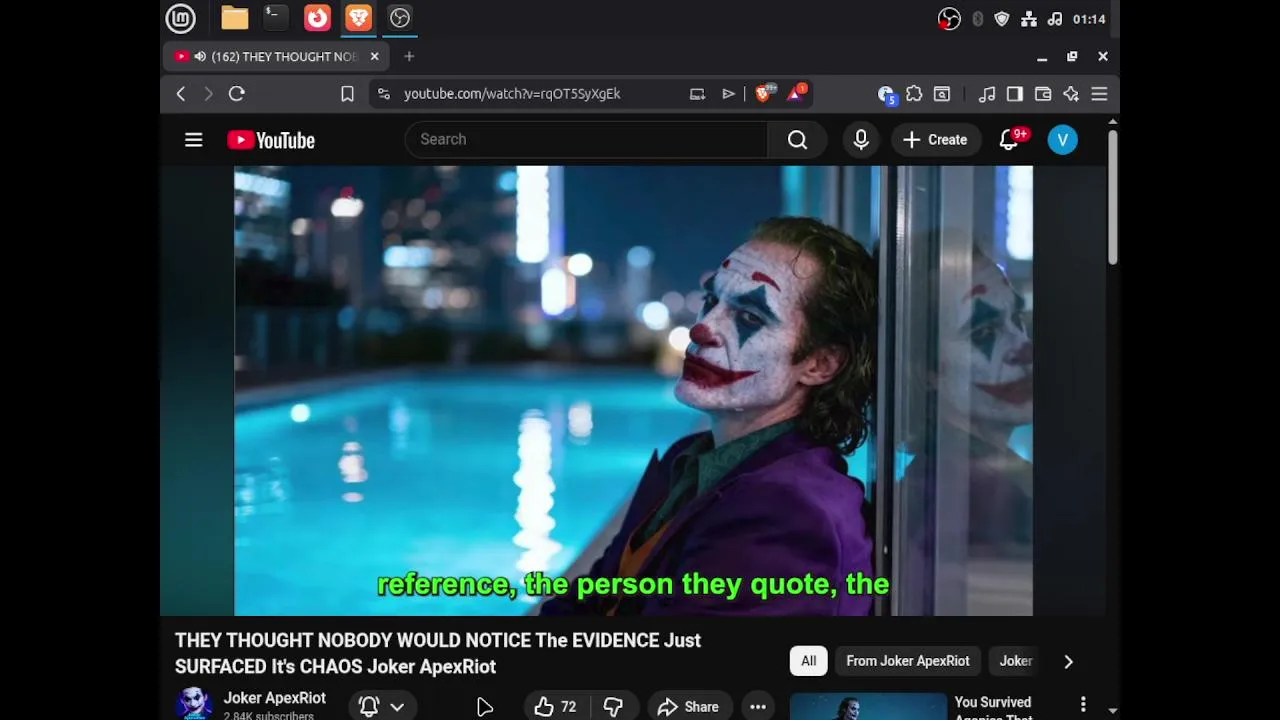Bookmark this page
The image size is (1280, 720).
347,94
